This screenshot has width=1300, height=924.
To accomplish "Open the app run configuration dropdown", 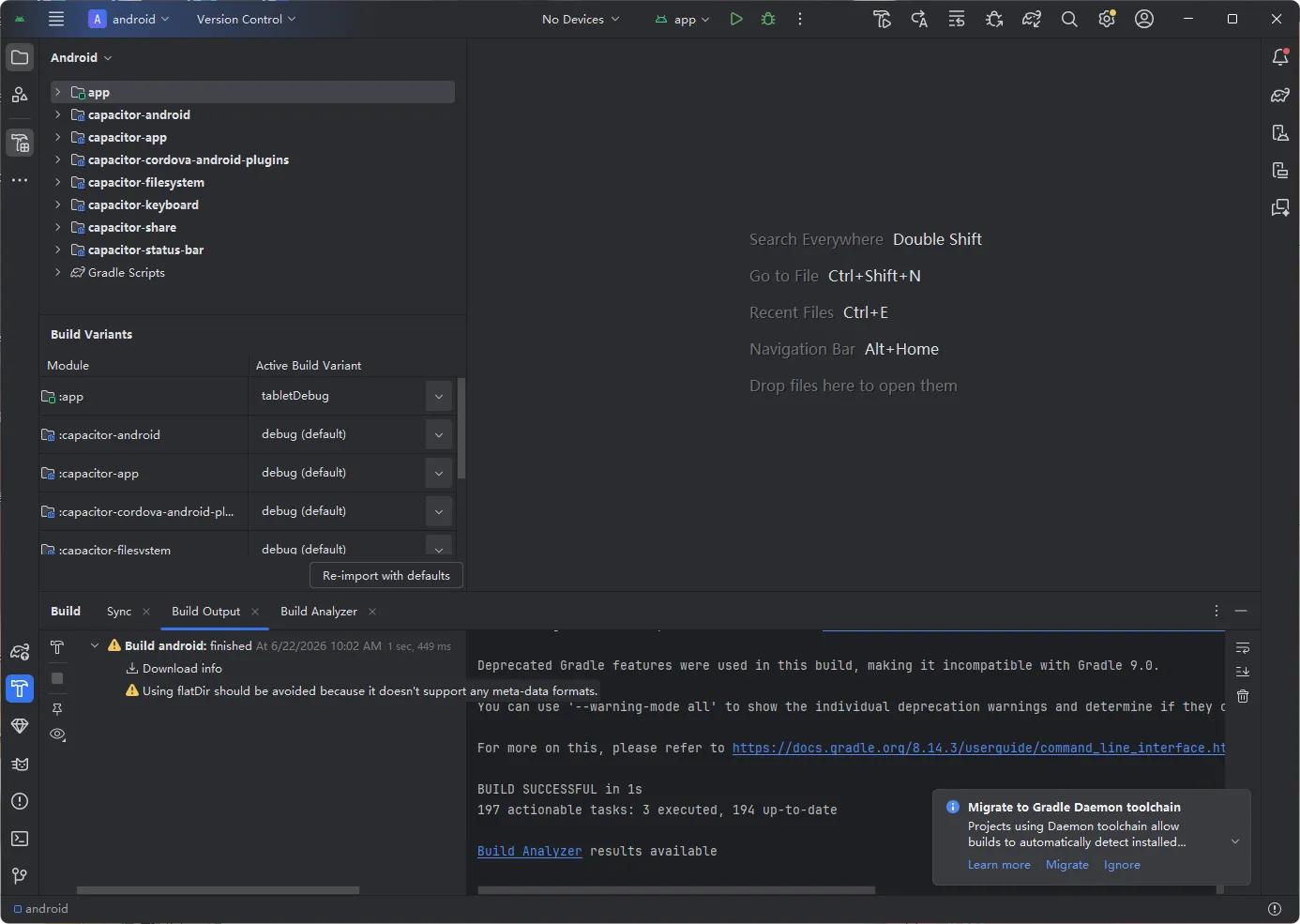I will [682, 19].
